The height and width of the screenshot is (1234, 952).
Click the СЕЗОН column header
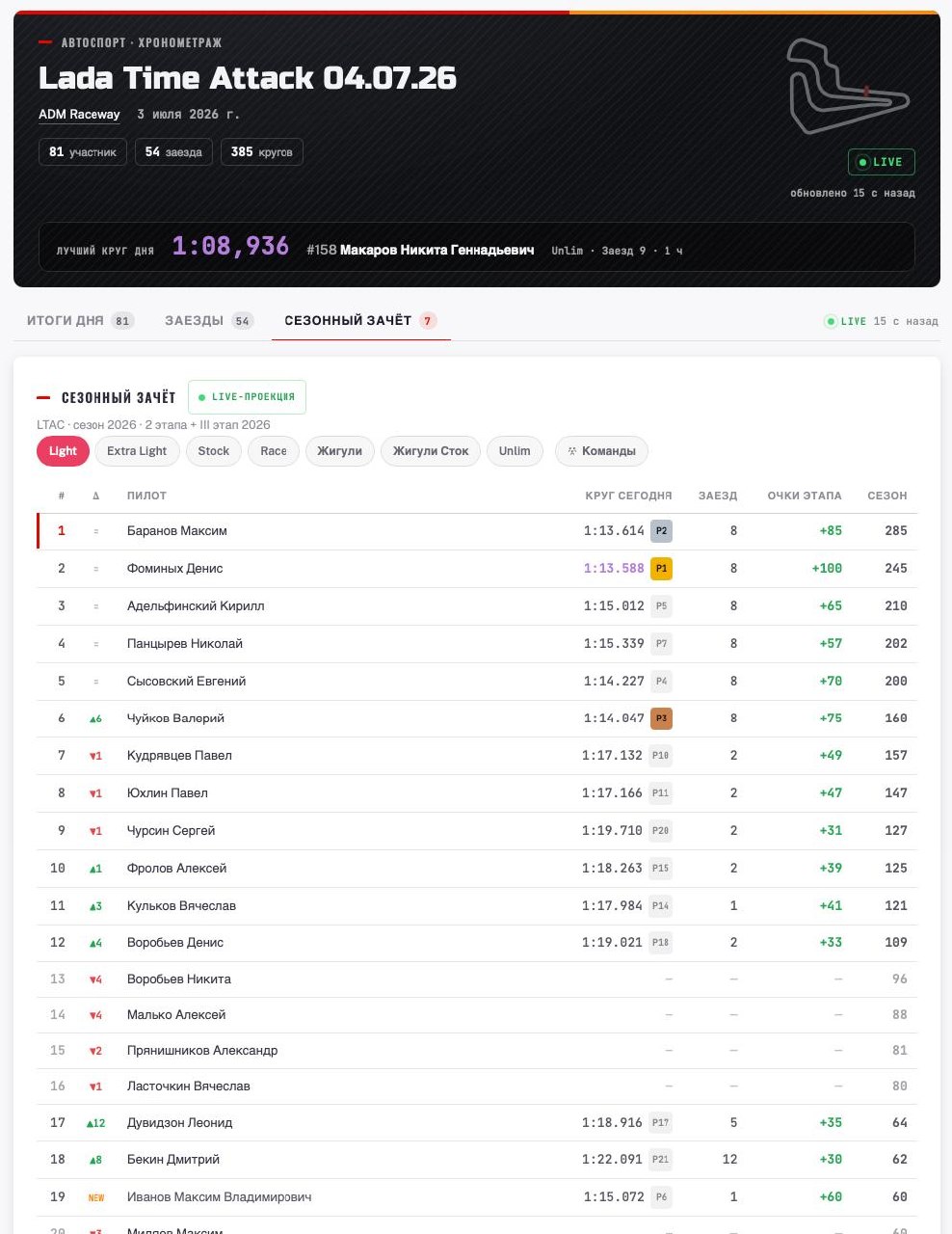click(x=887, y=496)
